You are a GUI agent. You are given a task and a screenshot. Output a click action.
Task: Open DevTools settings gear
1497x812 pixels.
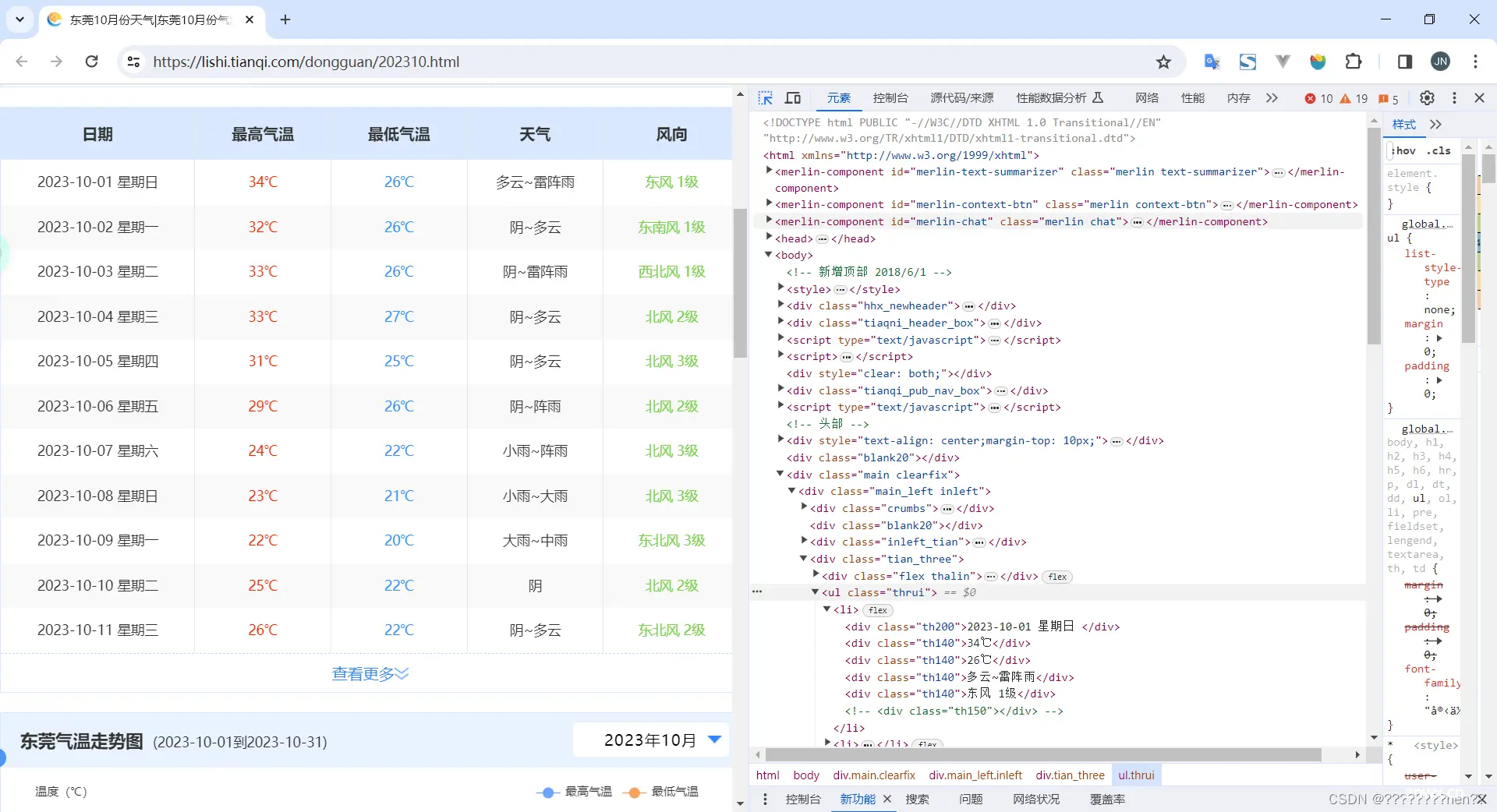[1427, 98]
